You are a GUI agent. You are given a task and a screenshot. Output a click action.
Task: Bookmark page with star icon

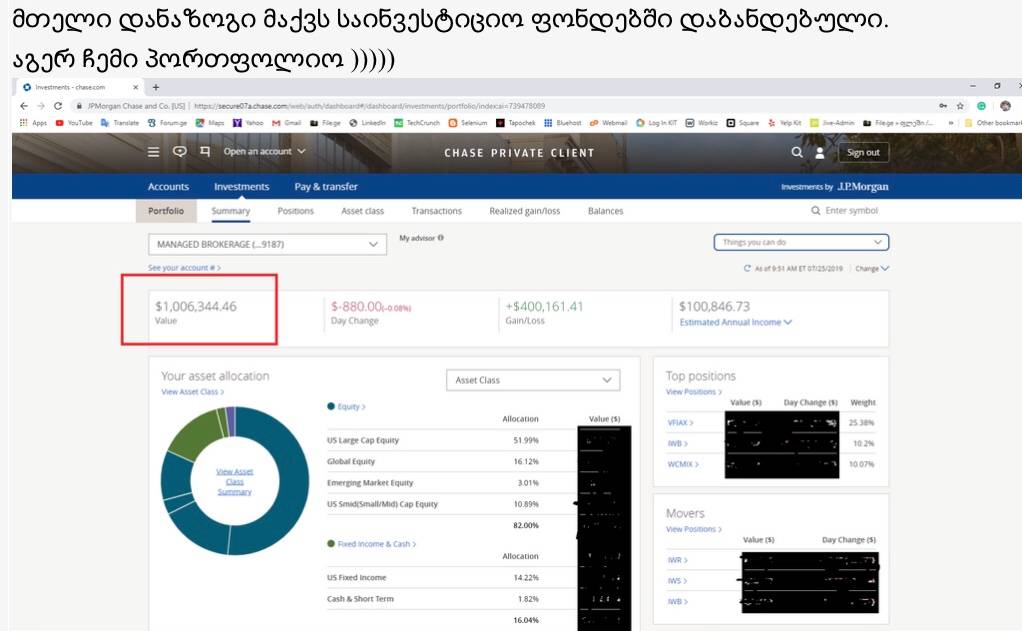click(960, 106)
